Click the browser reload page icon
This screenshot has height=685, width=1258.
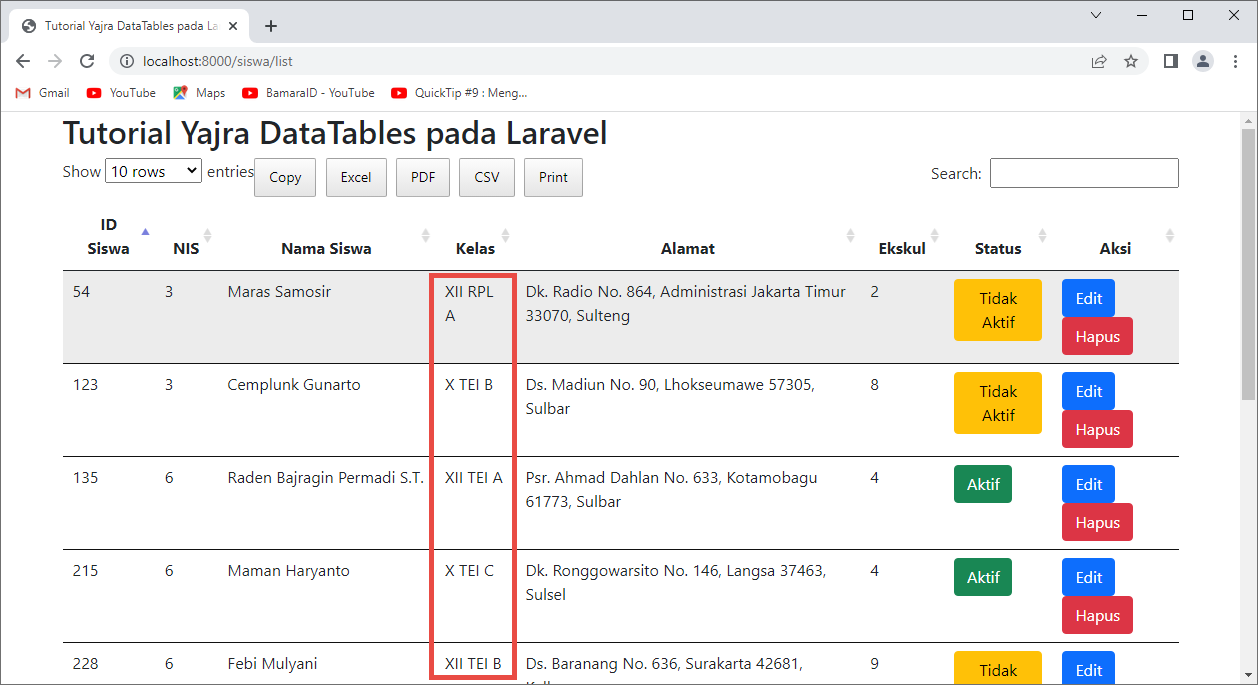tap(87, 61)
